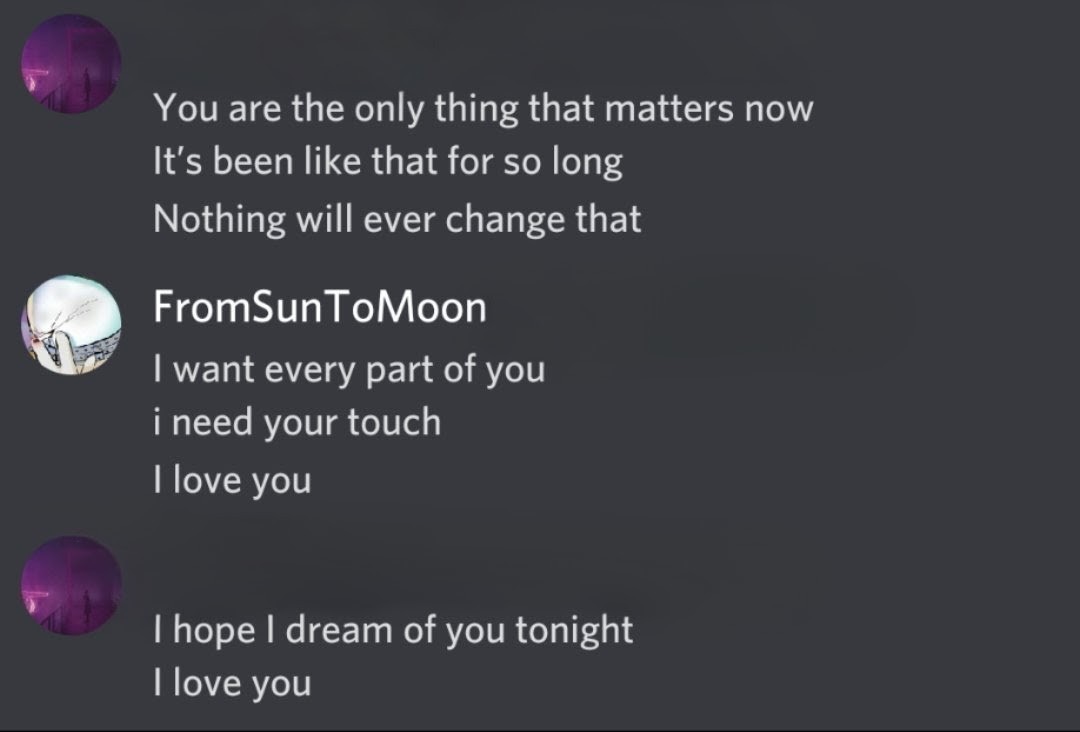Select the message 'Nothing will ever change that'
This screenshot has width=1080, height=732.
[x=397, y=220]
